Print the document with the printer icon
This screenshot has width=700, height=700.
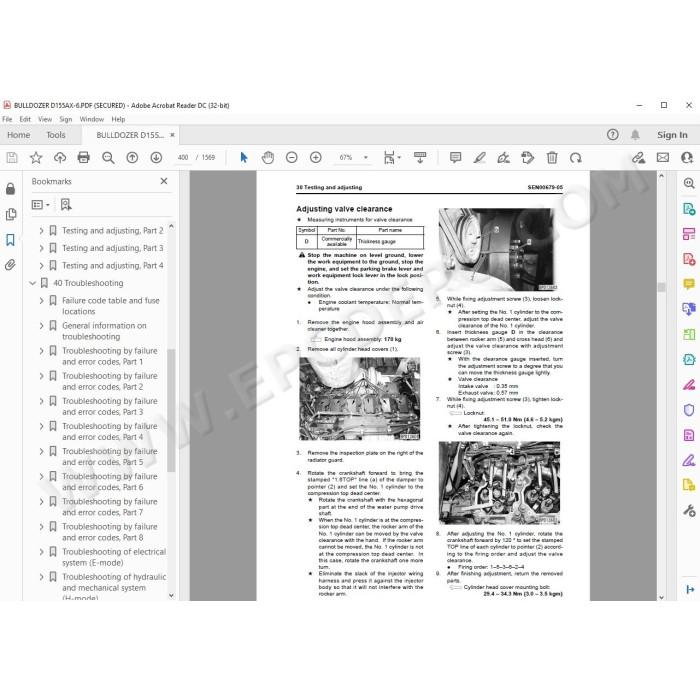83,158
